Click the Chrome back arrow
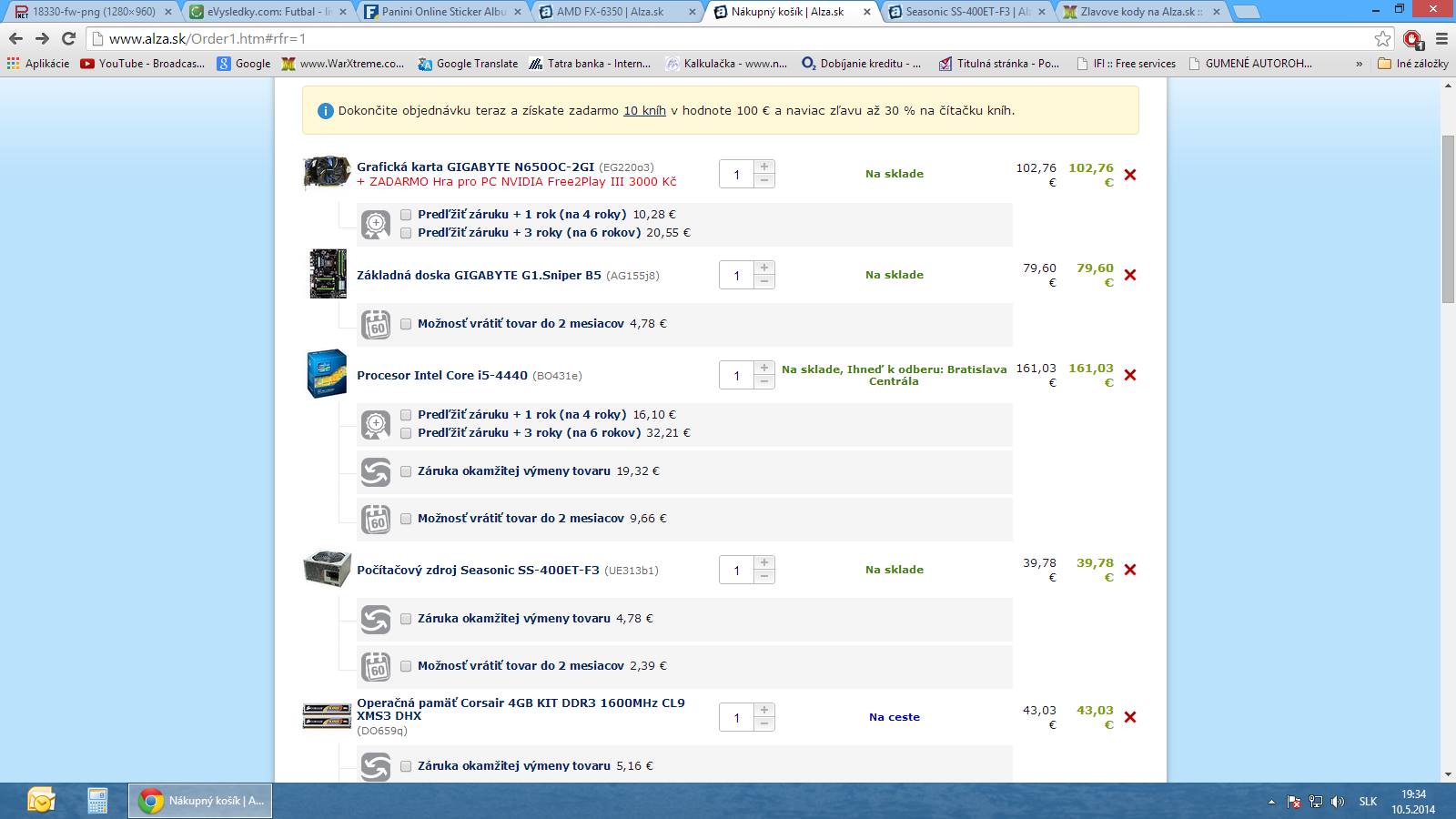The height and width of the screenshot is (819, 1456). pyautogui.click(x=15, y=38)
